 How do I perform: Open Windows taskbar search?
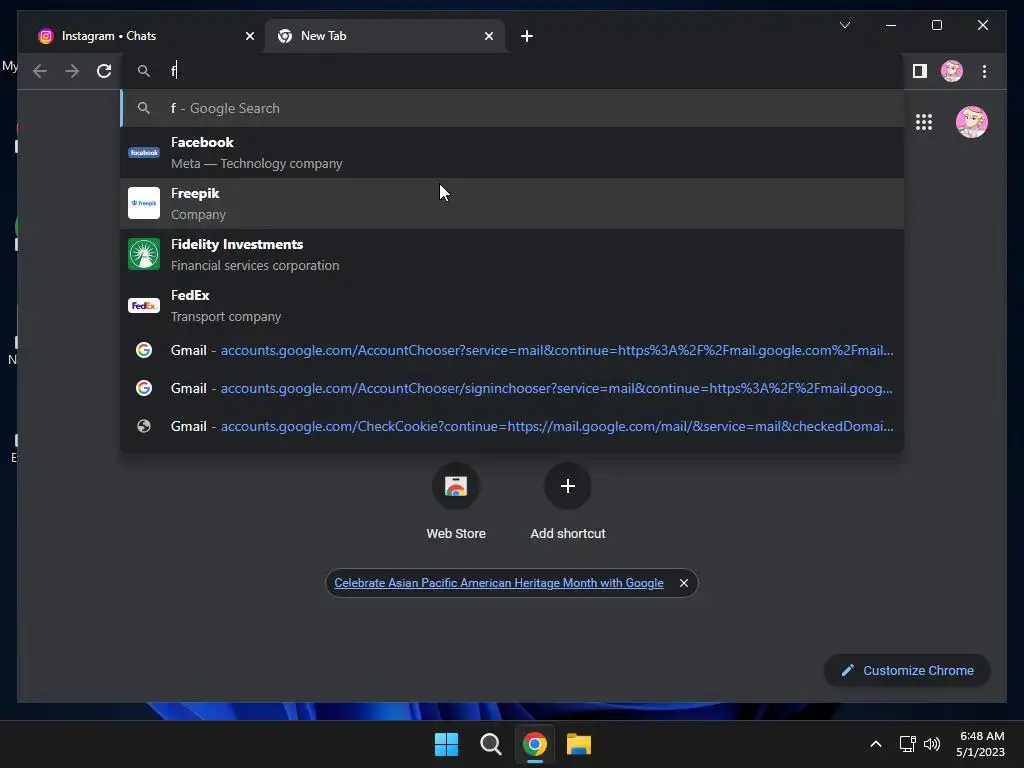(490, 744)
